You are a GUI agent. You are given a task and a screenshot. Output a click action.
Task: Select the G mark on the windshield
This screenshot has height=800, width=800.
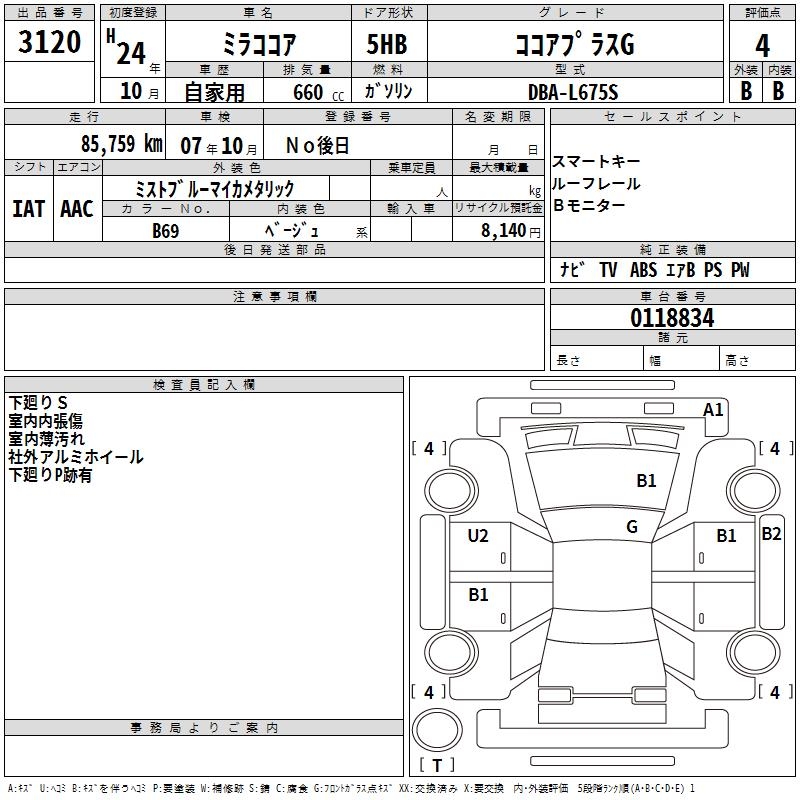coord(632,527)
